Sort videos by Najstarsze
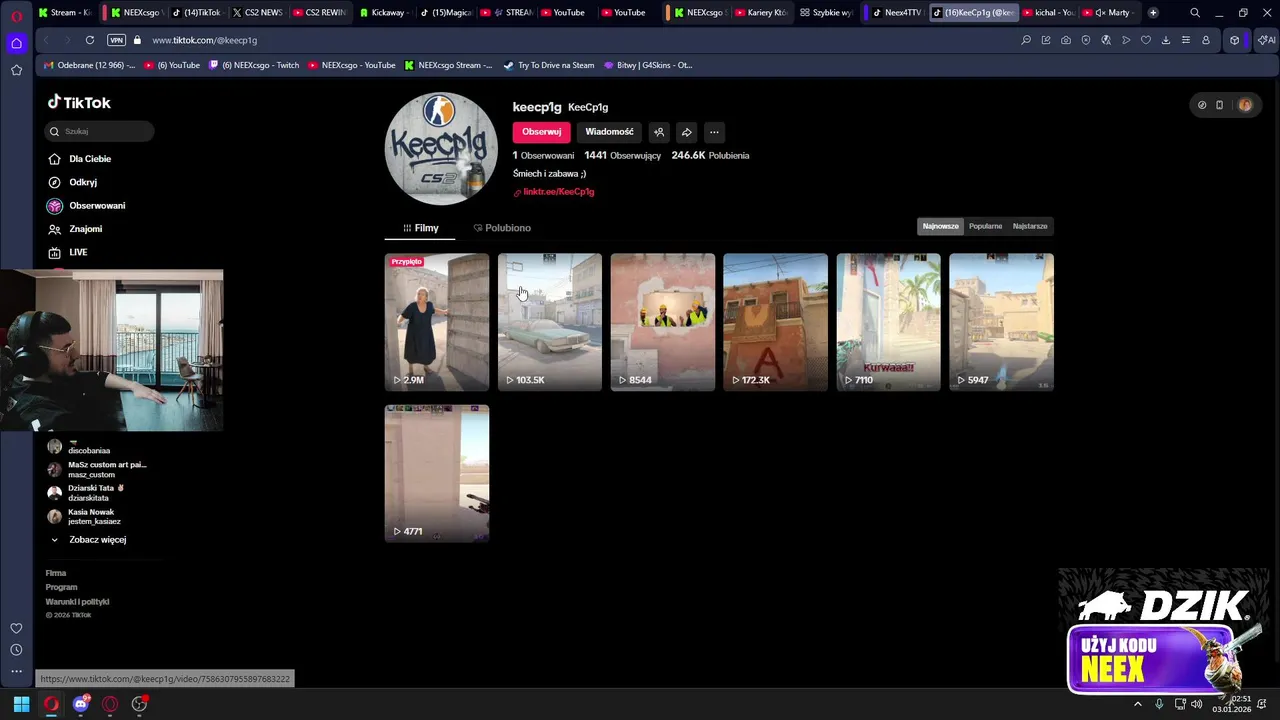 [1030, 226]
